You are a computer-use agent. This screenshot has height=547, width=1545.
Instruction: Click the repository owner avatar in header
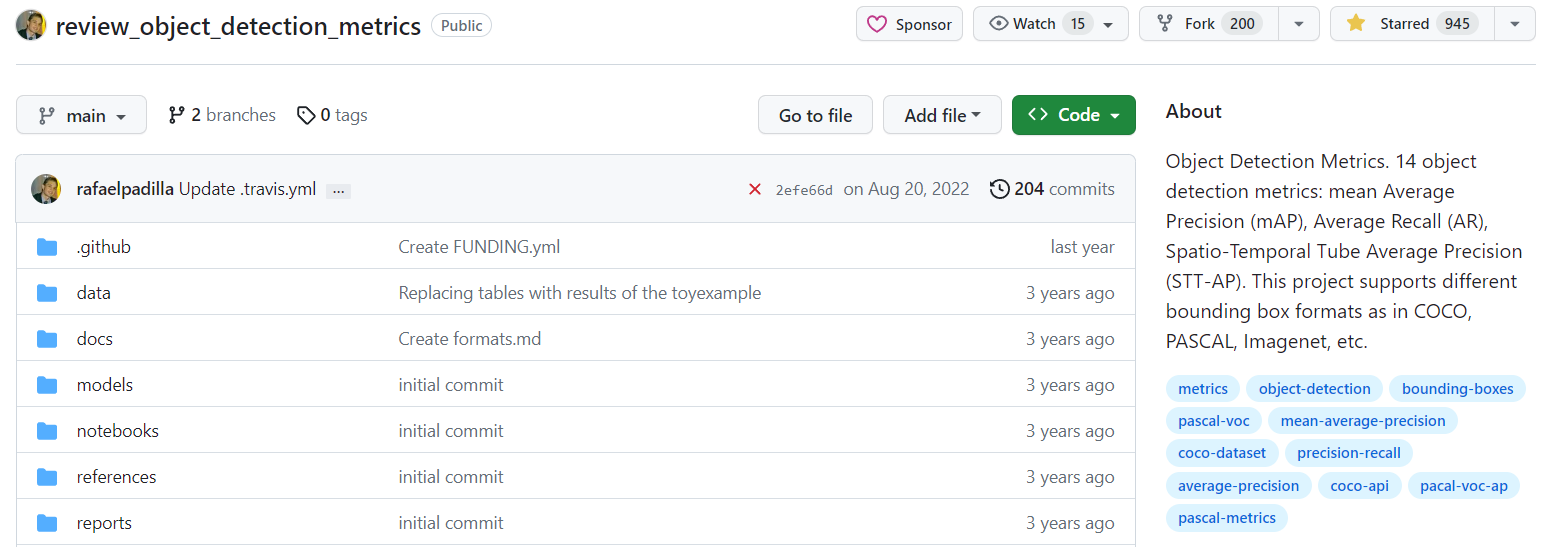(x=31, y=25)
